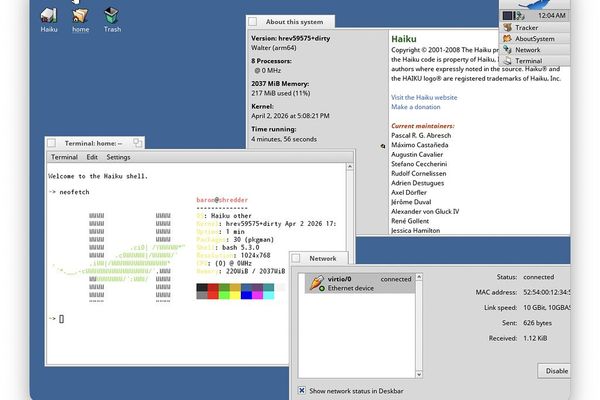
Task: Click the Terminal prompt cursor
Action: (62, 318)
